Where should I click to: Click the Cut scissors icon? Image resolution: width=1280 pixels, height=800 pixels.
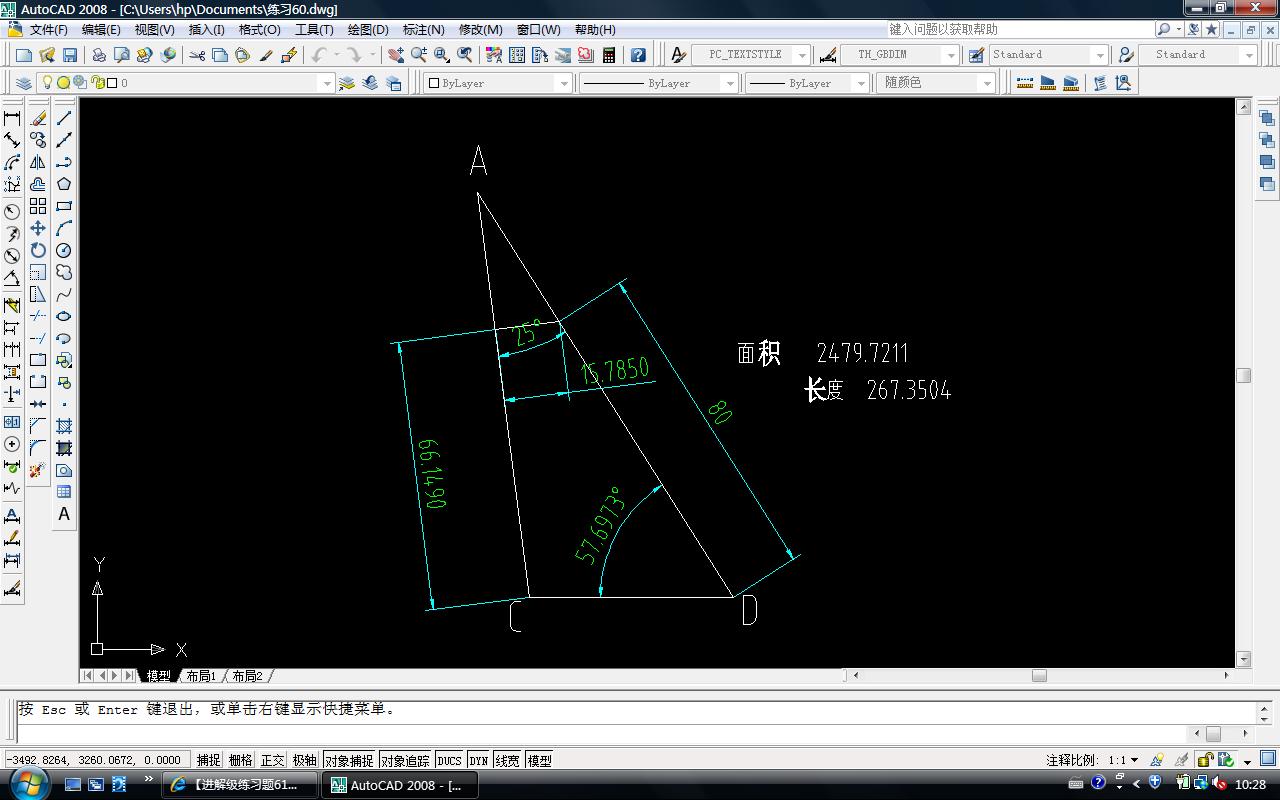pos(197,55)
